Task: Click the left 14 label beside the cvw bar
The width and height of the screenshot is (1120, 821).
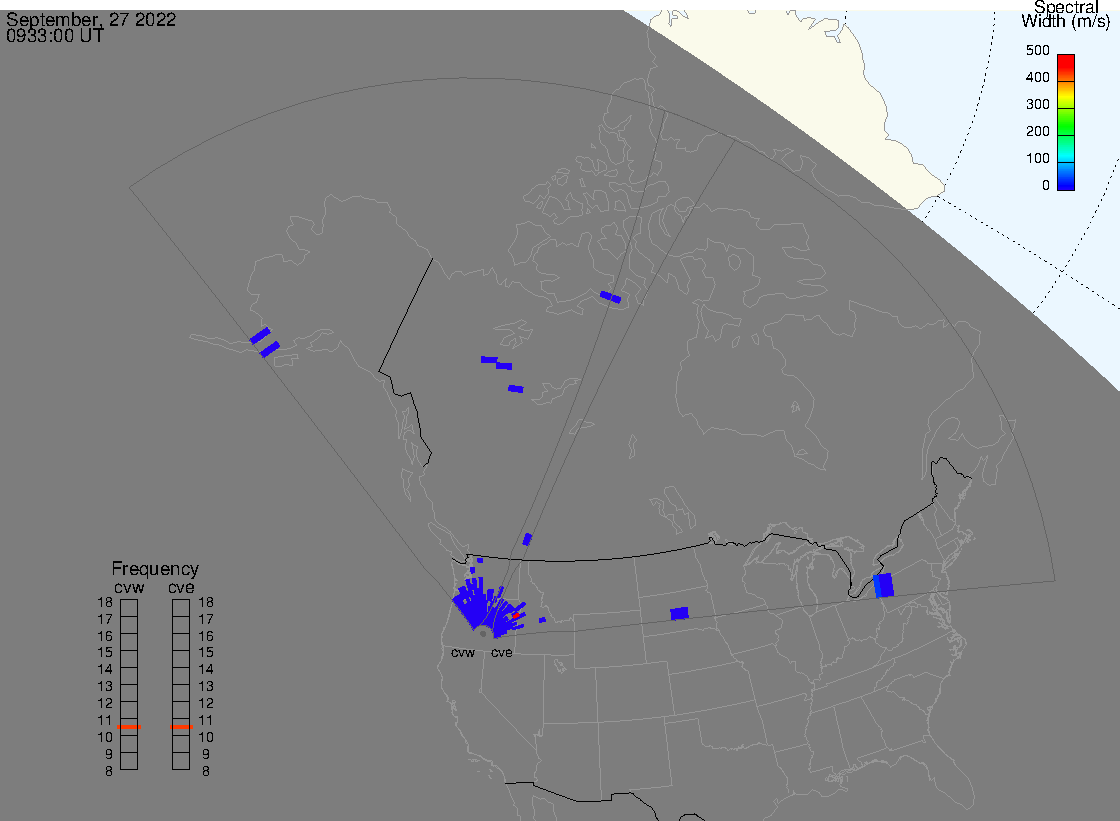Action: tap(105, 670)
